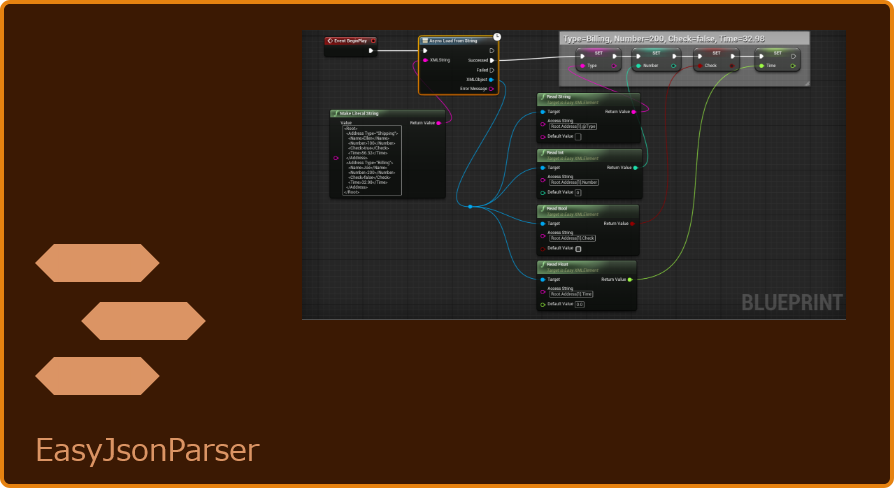Viewport: 894px width, 488px height.
Task: Click Read Bool Target pin
Action: [x=543, y=224]
